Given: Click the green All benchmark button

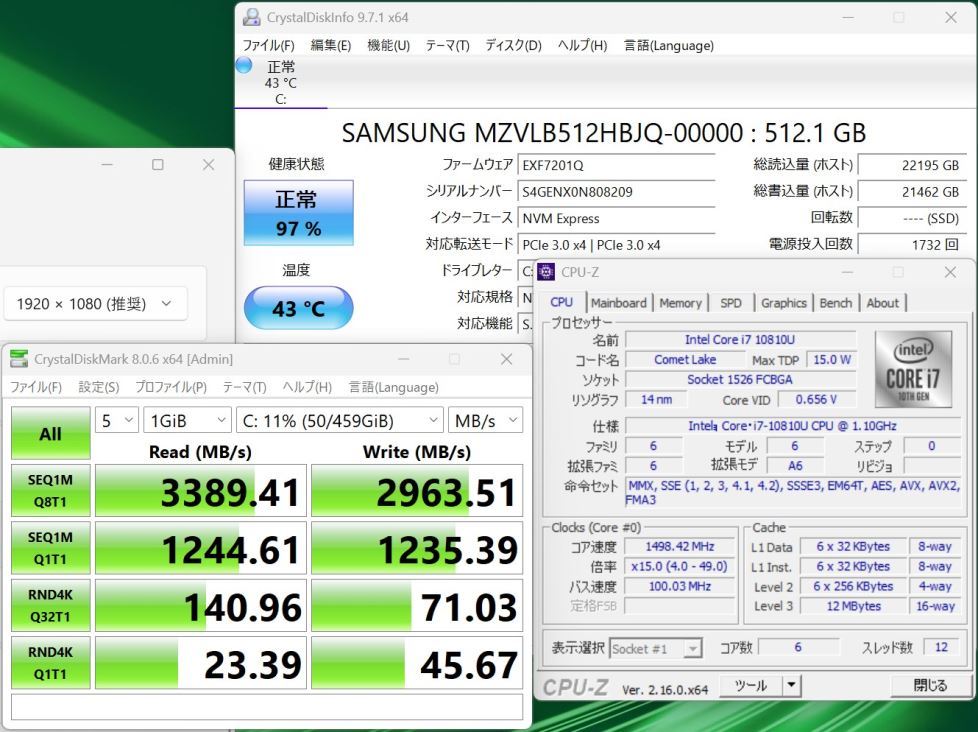Looking at the screenshot, I should click(51, 433).
